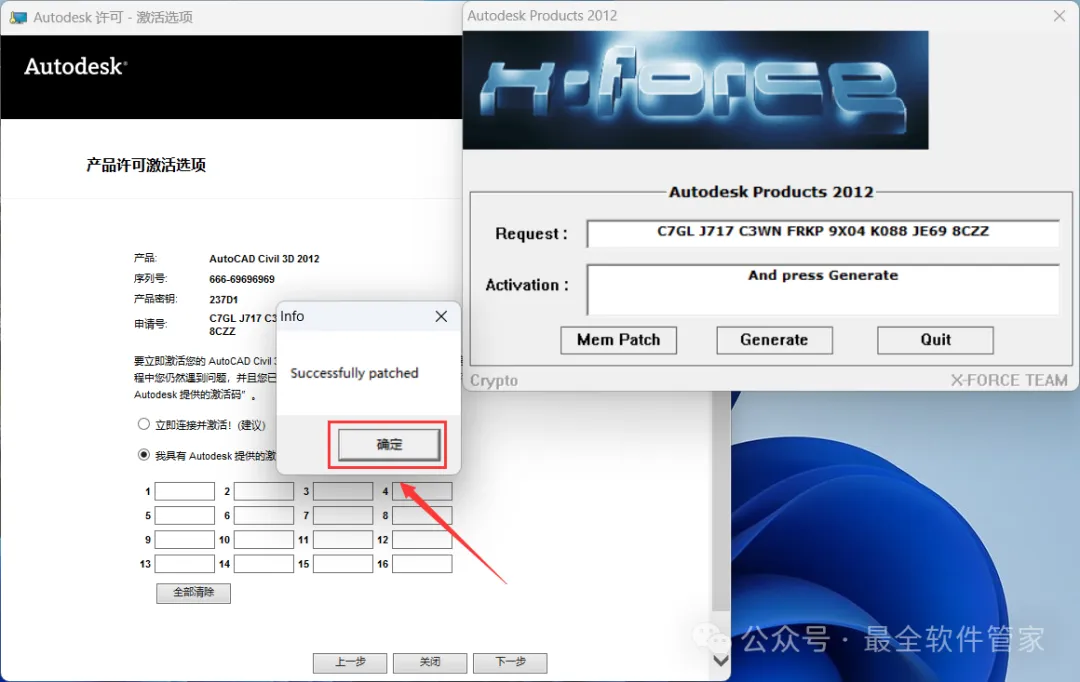Click activation code box 9
1080x682 pixels.
(x=185, y=539)
